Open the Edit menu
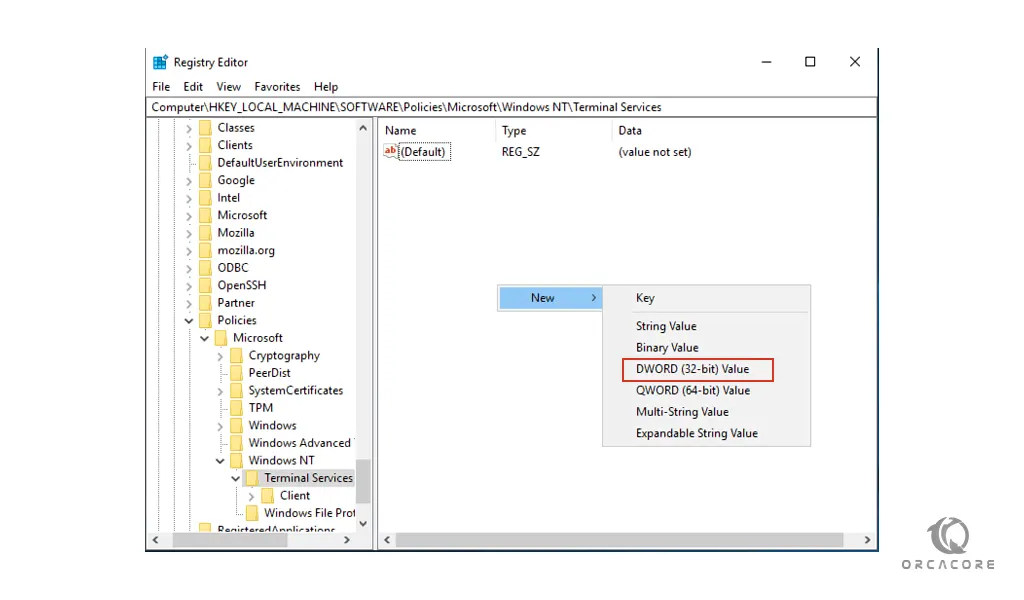 tap(193, 87)
